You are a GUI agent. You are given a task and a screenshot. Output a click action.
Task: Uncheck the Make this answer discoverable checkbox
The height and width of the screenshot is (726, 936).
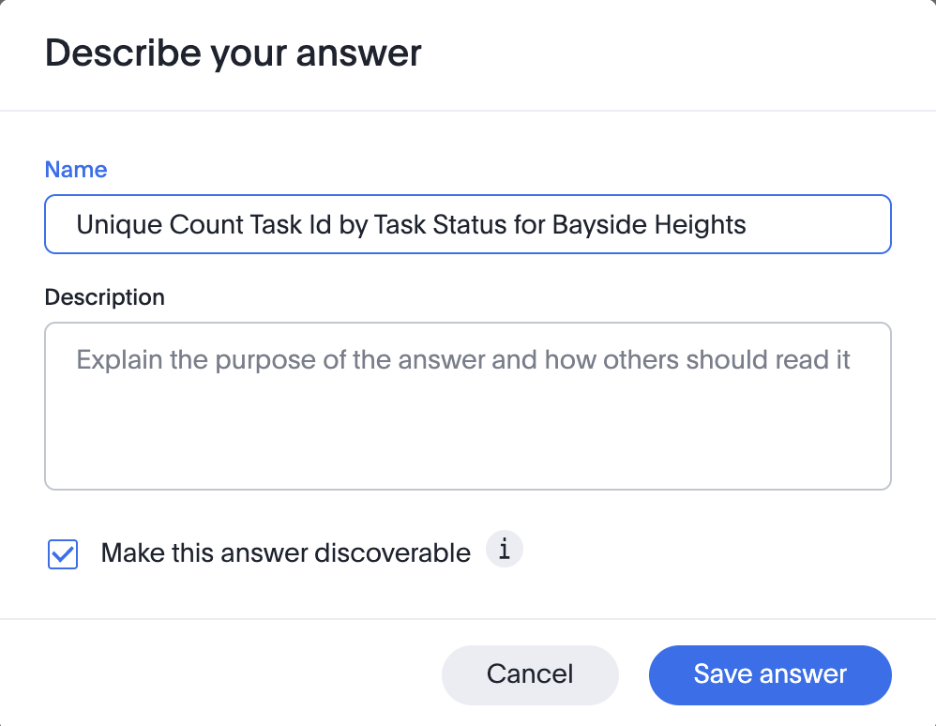[x=63, y=554]
